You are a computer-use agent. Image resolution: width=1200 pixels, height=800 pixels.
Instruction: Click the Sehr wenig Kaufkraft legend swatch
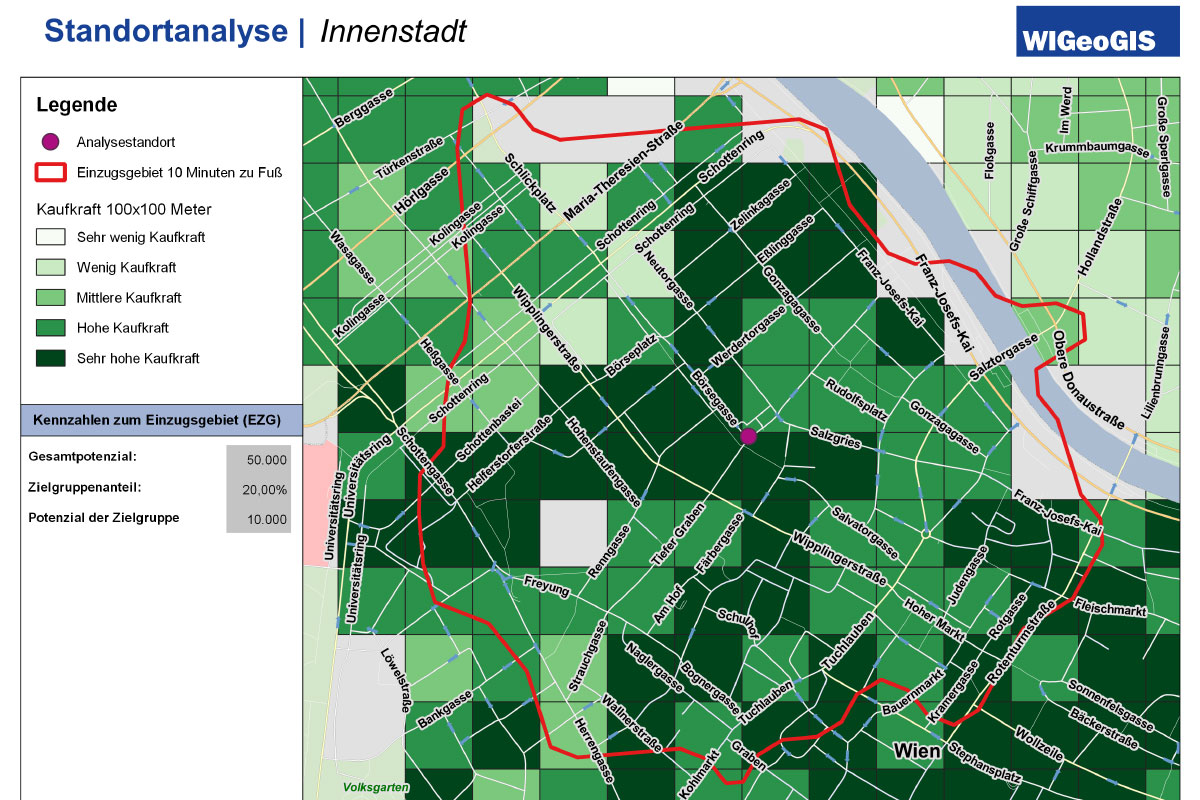coord(51,238)
